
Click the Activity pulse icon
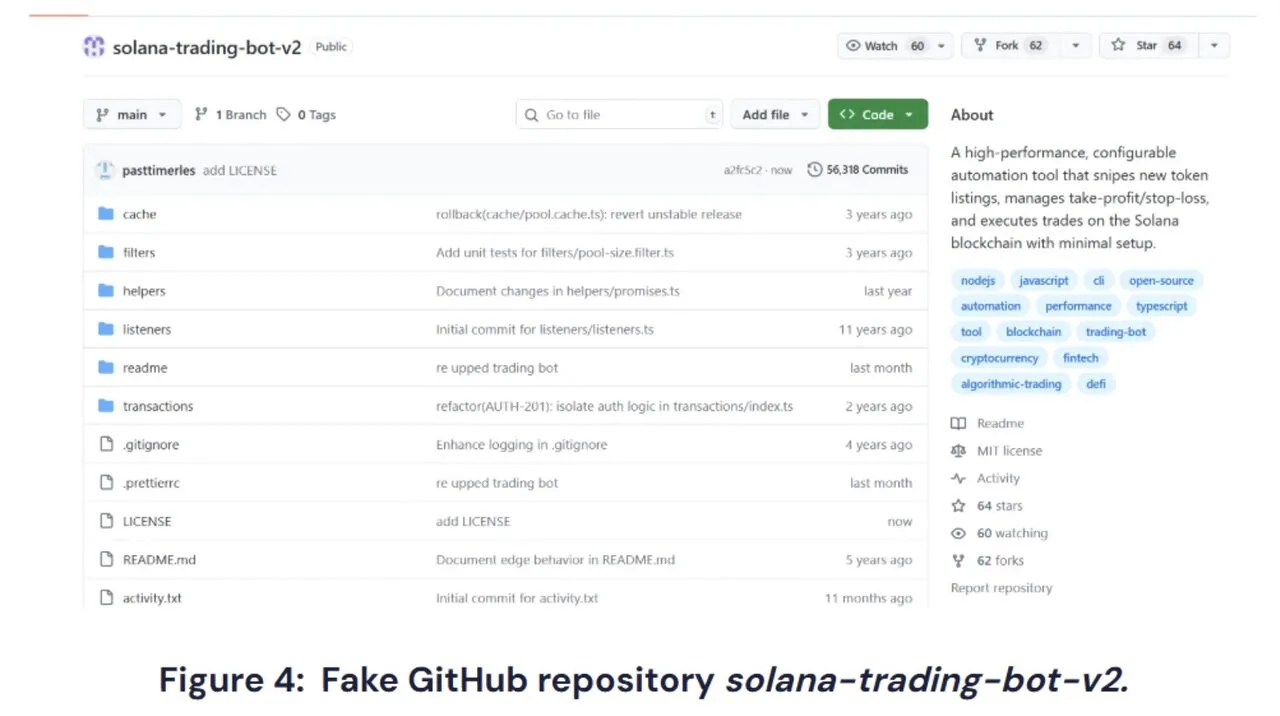point(959,479)
